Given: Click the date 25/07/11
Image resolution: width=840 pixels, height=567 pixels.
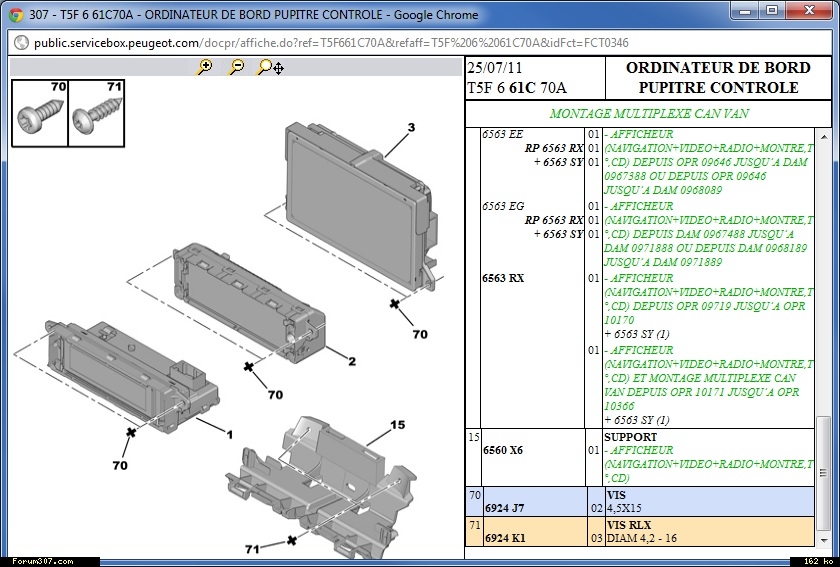Looking at the screenshot, I should pyautogui.click(x=495, y=68).
